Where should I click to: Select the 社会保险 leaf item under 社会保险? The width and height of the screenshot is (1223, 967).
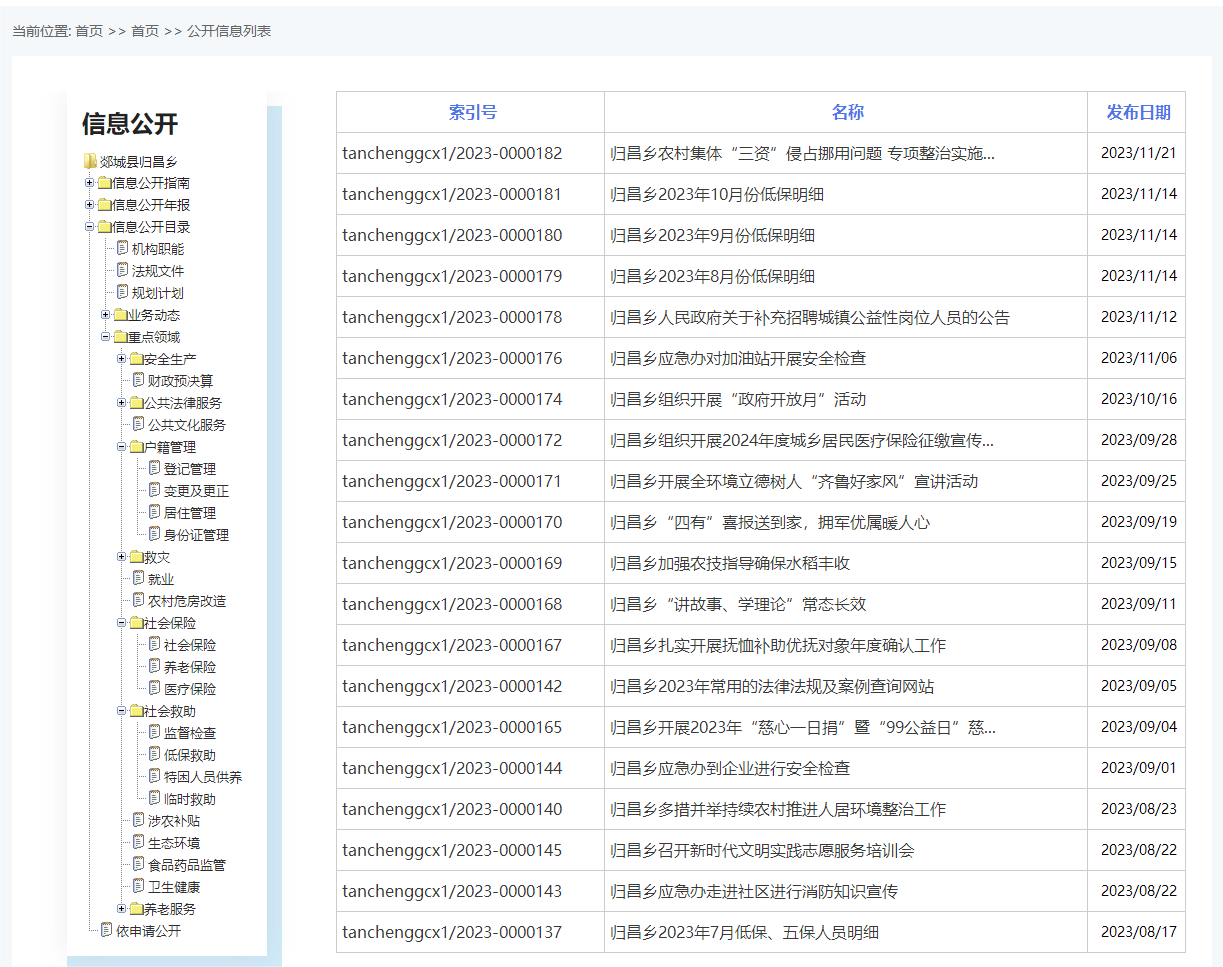[x=190, y=645]
